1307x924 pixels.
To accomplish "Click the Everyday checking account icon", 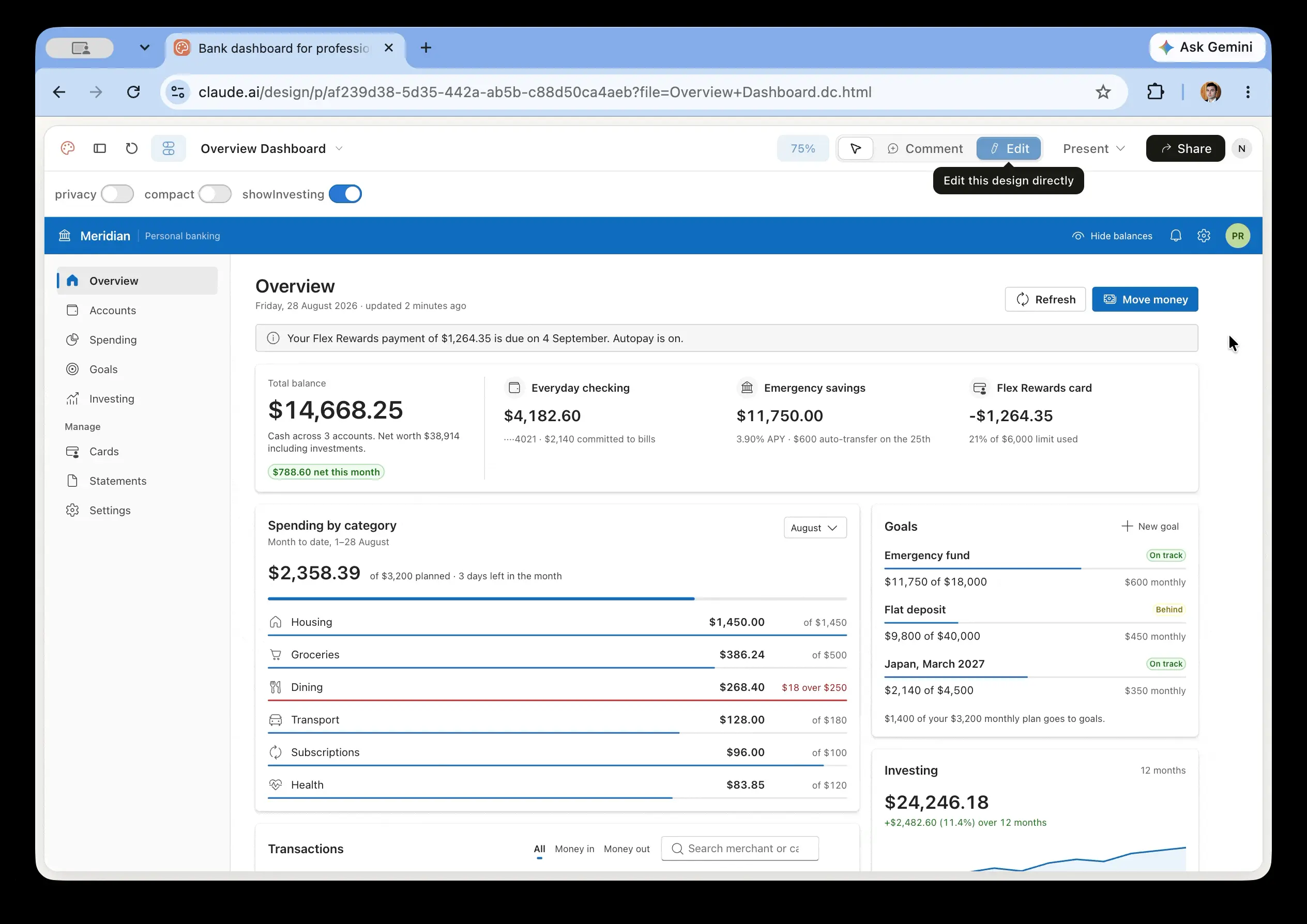I will (x=514, y=388).
